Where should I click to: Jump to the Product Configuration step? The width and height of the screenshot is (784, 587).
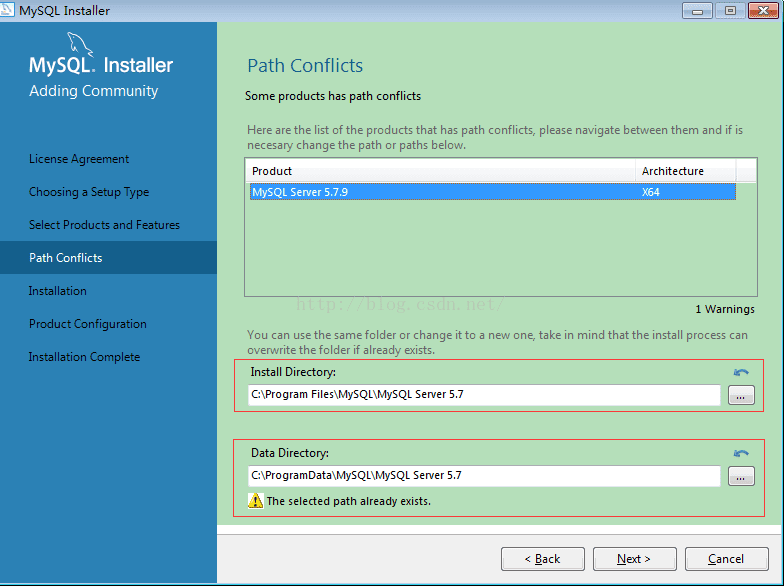[88, 324]
